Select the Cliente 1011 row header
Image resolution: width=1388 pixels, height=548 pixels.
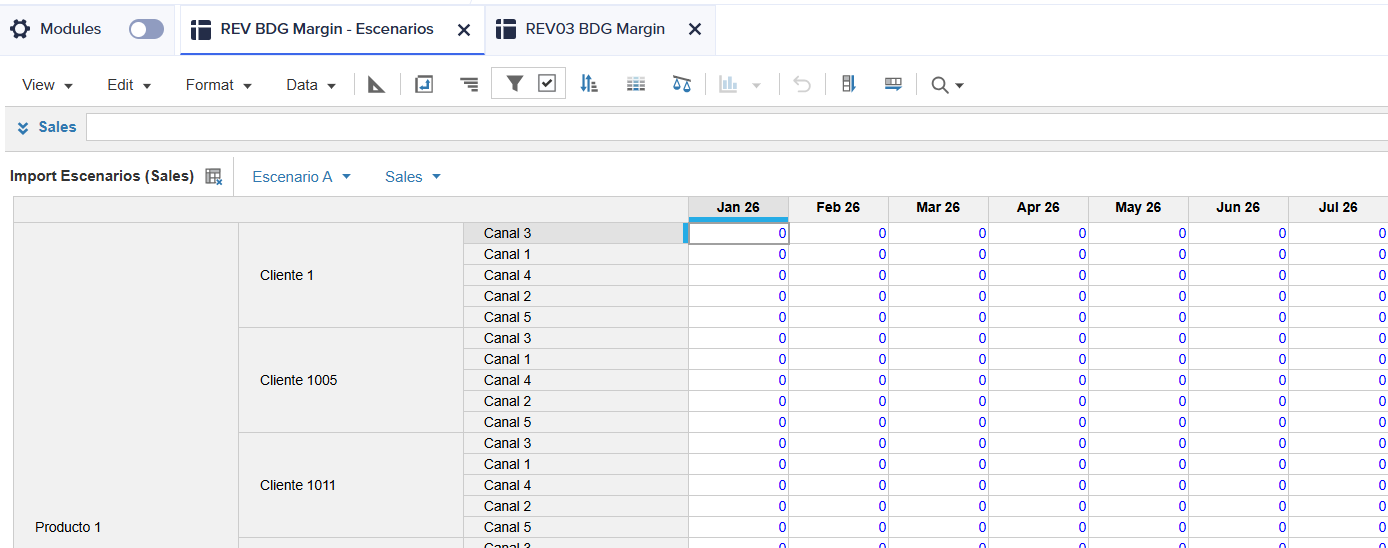351,485
